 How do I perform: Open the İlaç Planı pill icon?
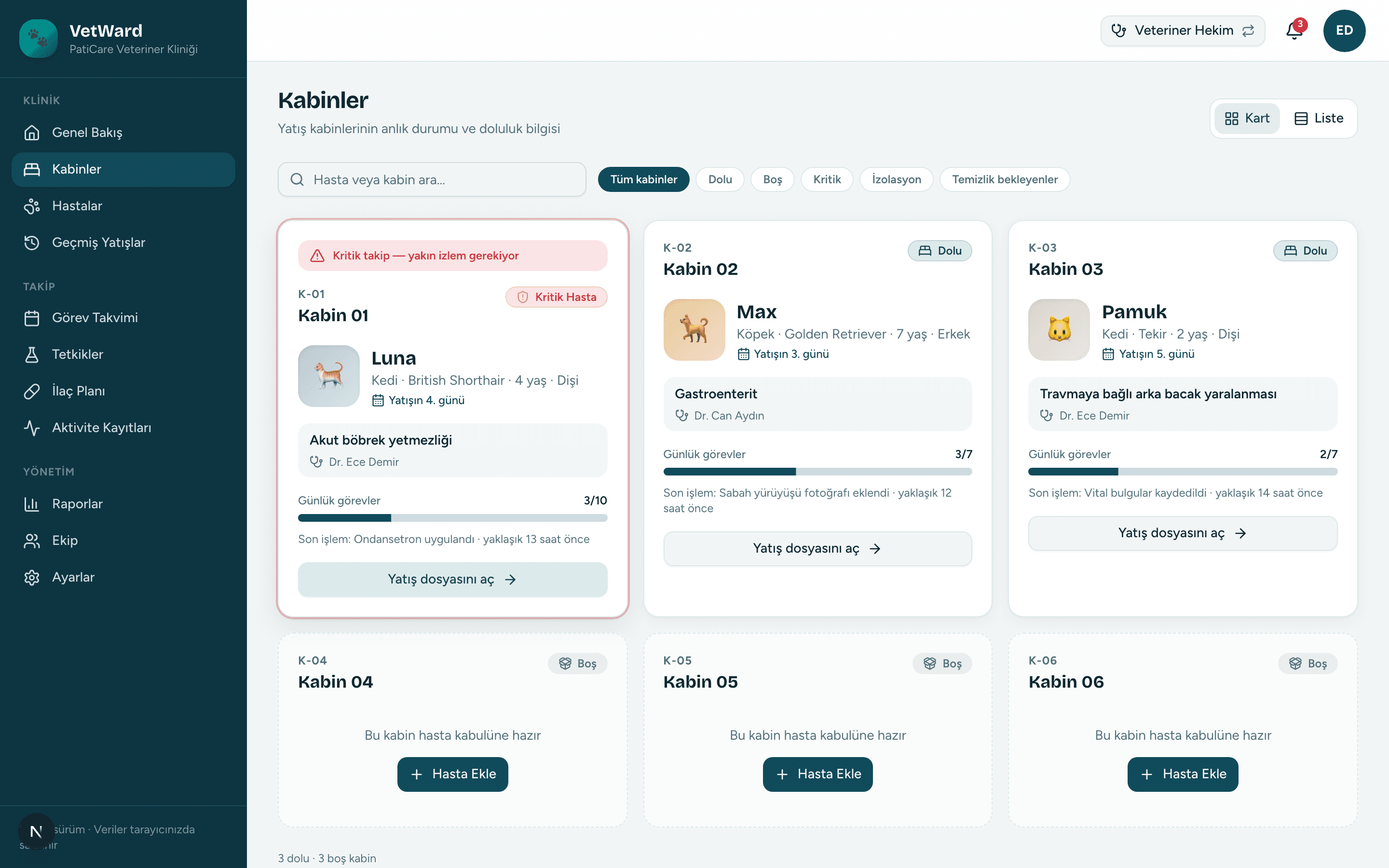click(x=31, y=391)
